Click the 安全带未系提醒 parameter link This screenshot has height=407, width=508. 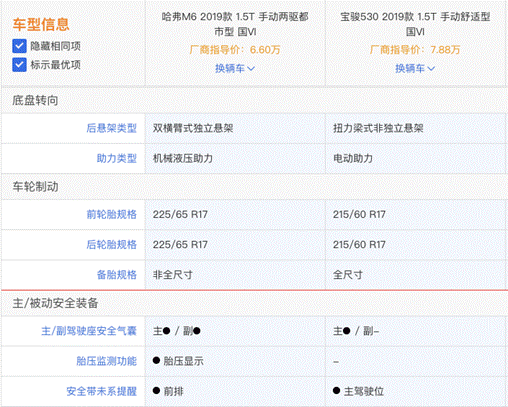point(101,391)
